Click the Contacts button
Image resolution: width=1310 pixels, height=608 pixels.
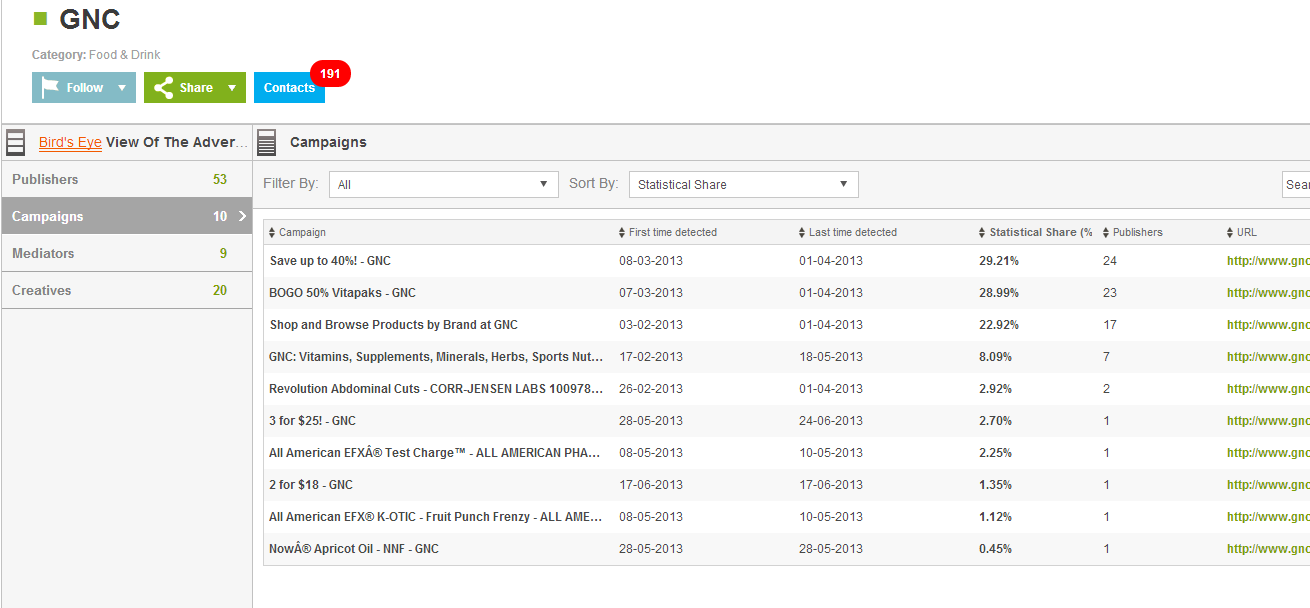coord(289,88)
